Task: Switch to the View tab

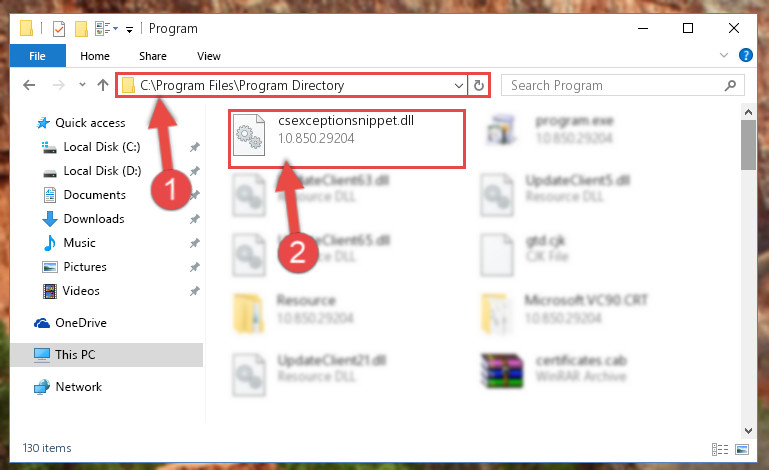Action: point(209,56)
